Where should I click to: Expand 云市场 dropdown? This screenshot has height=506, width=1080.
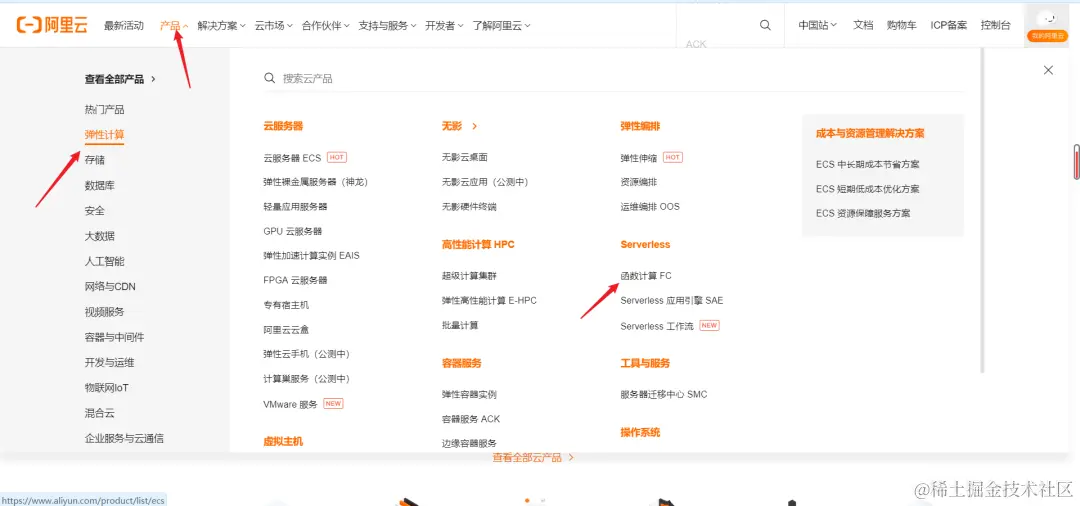[273, 25]
